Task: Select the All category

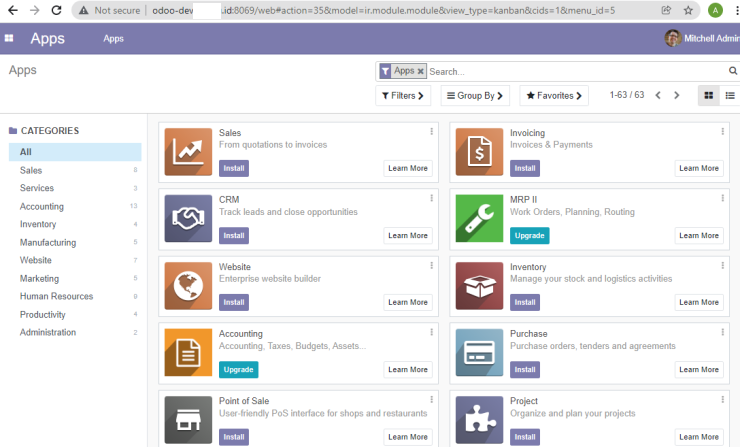Action: click(x=75, y=152)
